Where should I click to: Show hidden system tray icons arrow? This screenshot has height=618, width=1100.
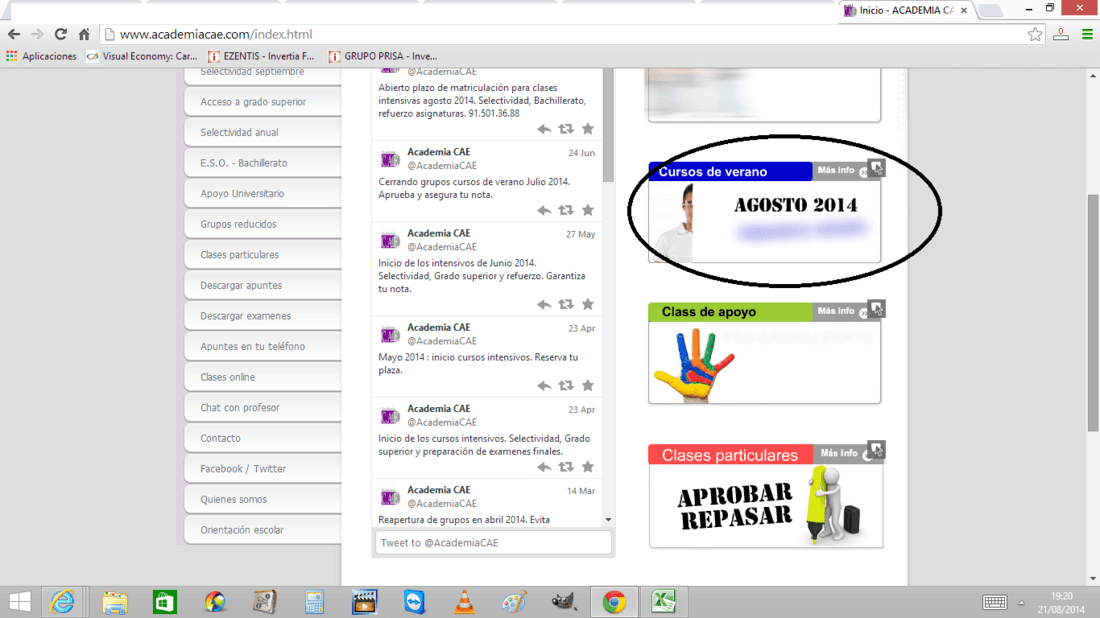coord(1021,603)
